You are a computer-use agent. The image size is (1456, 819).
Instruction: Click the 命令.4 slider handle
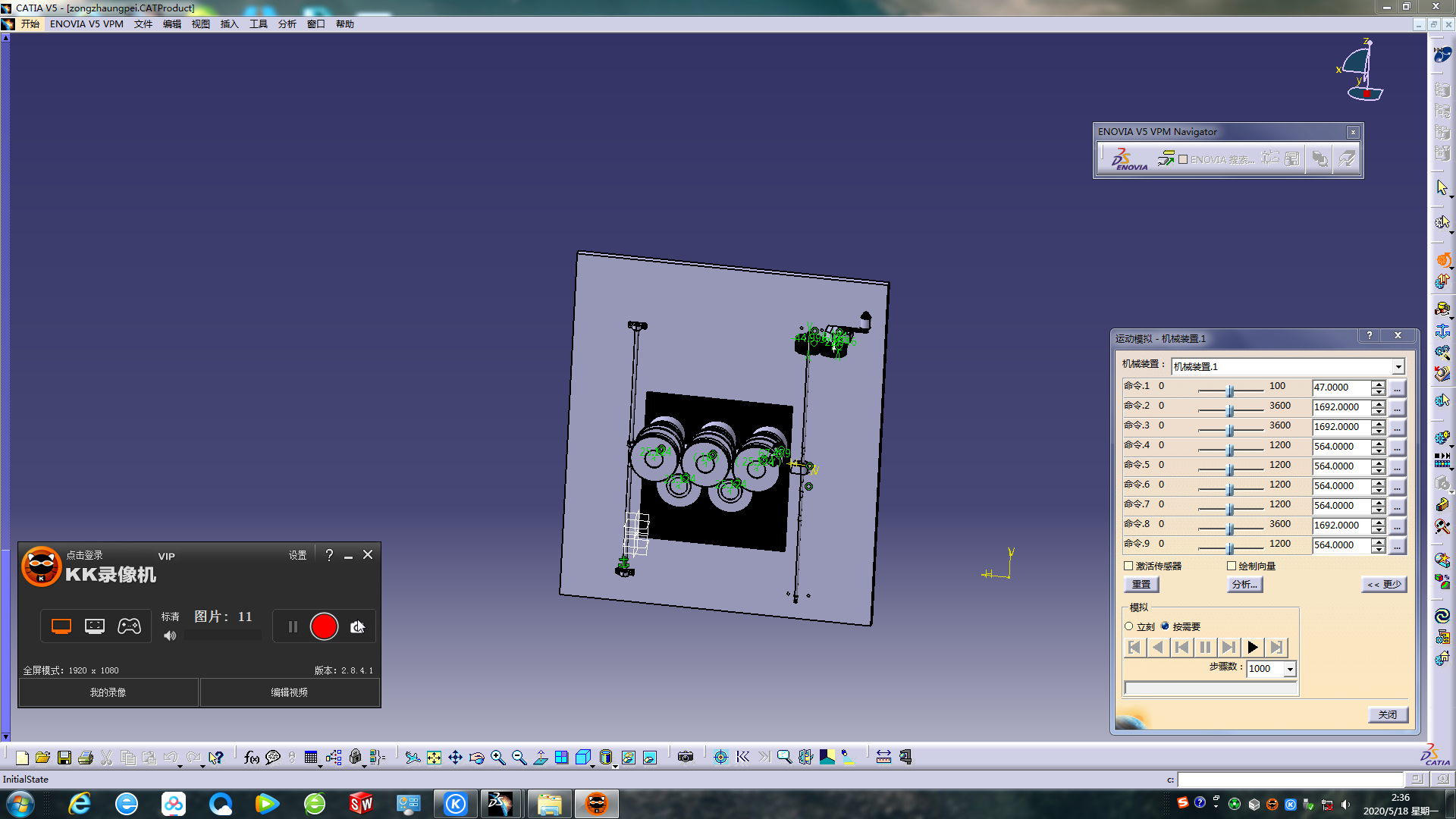pos(1230,450)
